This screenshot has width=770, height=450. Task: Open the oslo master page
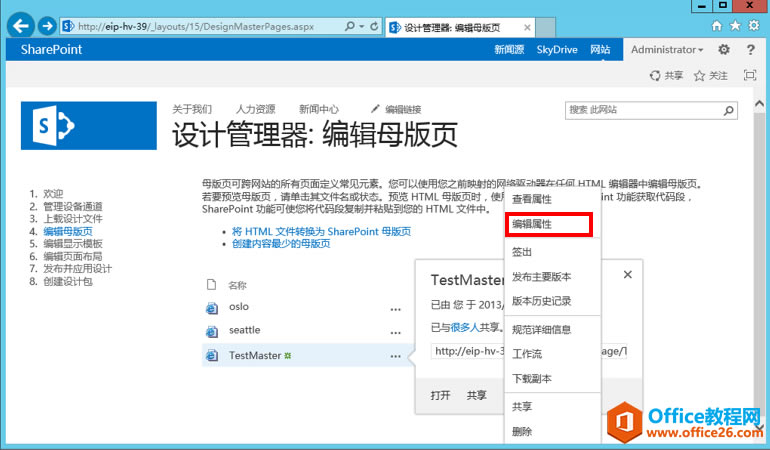[239, 307]
